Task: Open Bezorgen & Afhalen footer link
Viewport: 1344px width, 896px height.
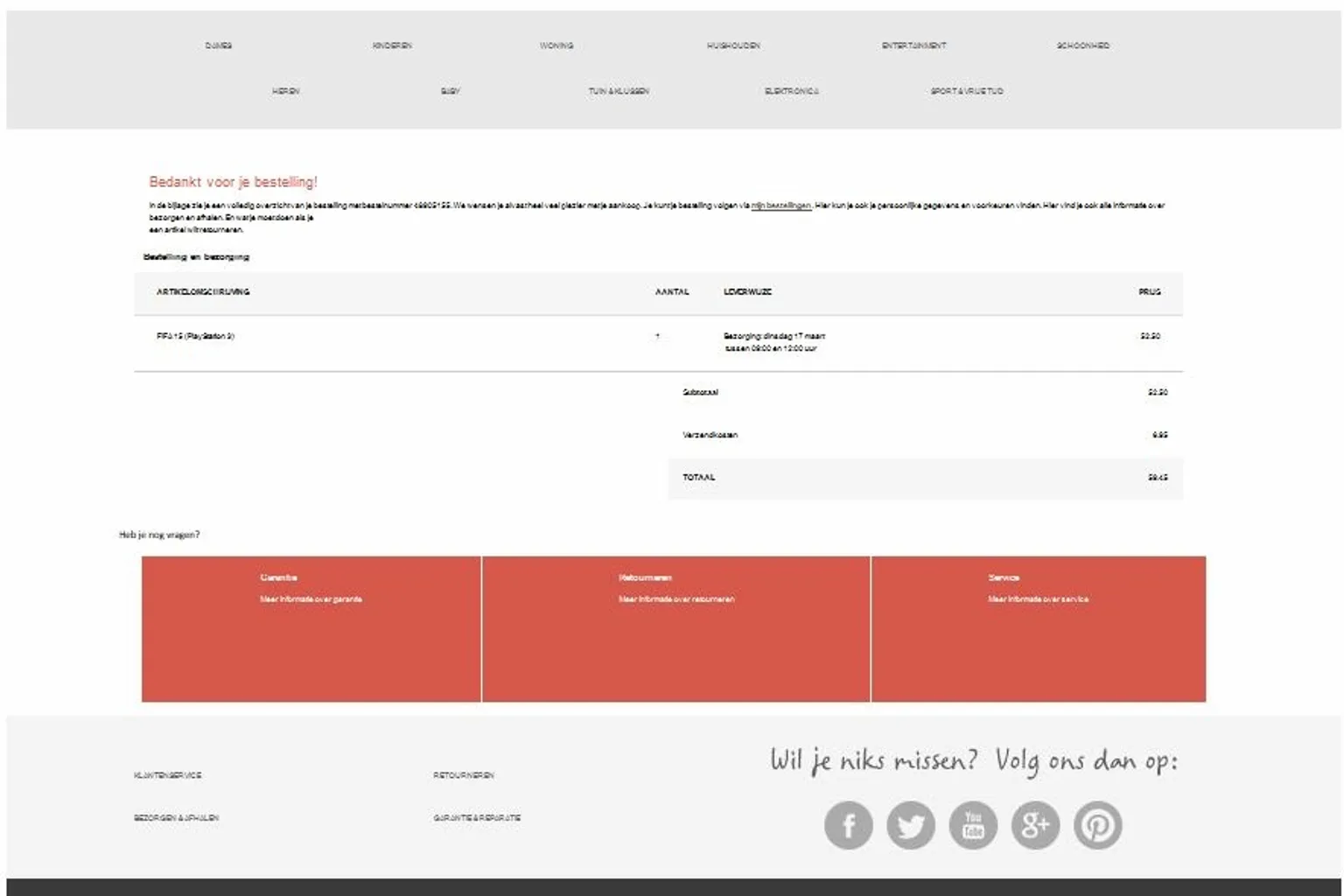Action: pyautogui.click(x=176, y=818)
